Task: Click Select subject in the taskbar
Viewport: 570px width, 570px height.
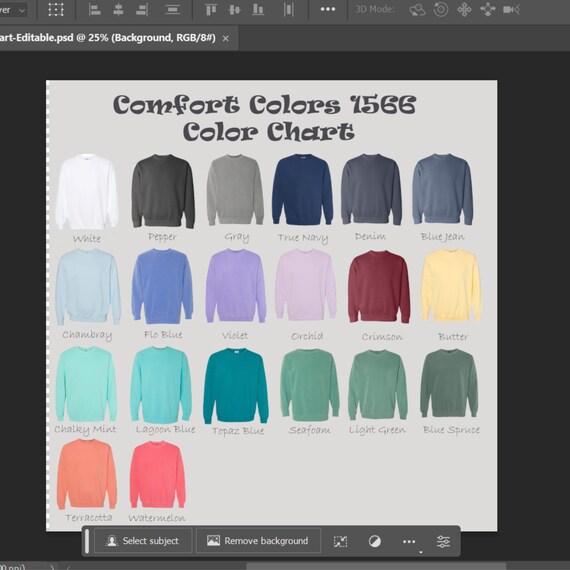Action: [143, 541]
